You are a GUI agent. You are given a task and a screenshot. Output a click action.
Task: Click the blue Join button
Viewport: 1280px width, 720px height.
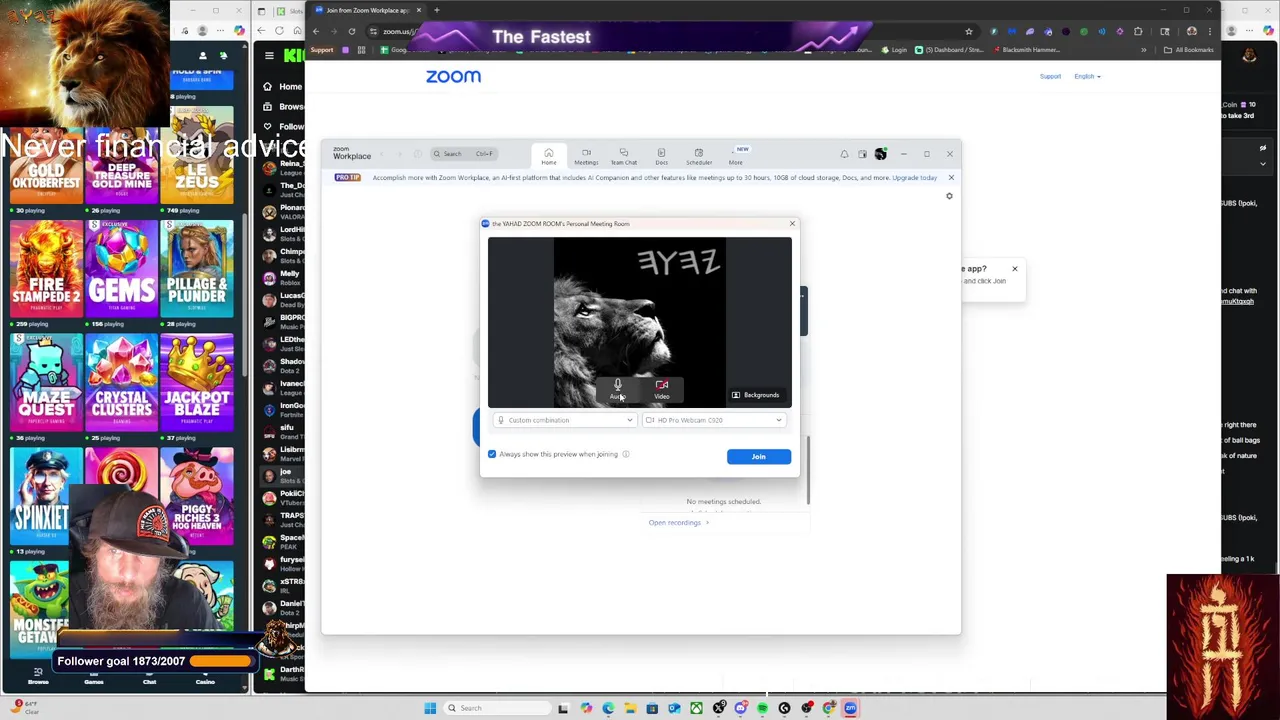(759, 456)
